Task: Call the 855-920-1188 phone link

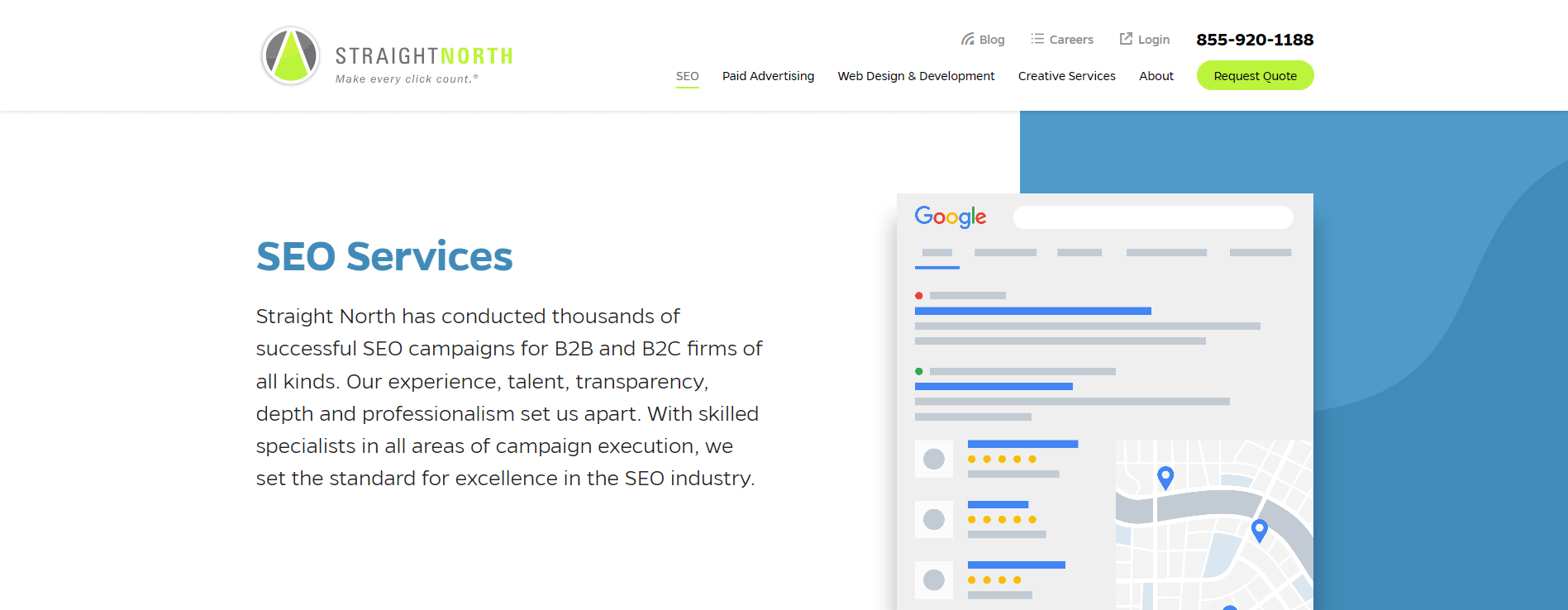Action: pyautogui.click(x=1255, y=40)
